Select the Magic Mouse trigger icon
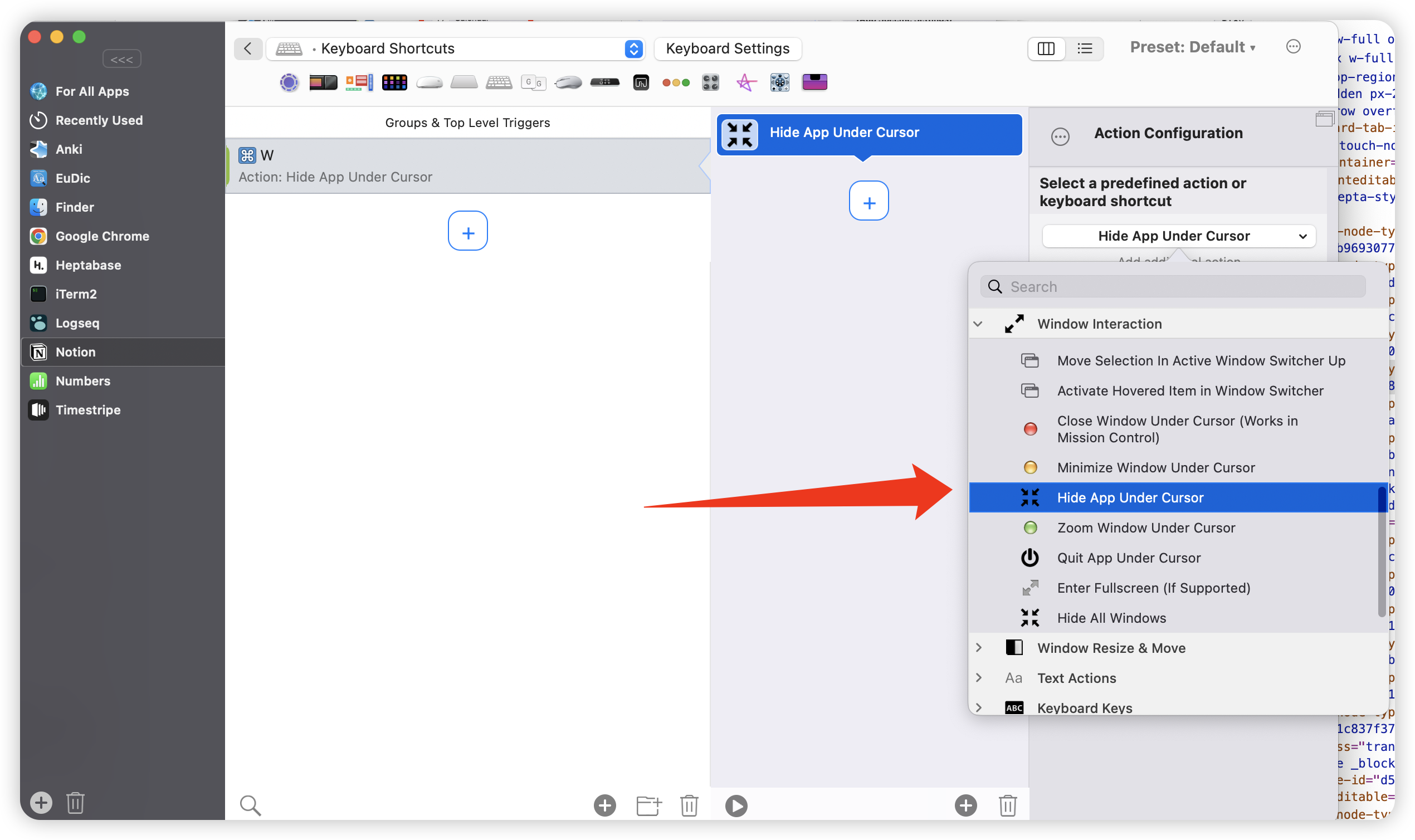 tap(429, 82)
